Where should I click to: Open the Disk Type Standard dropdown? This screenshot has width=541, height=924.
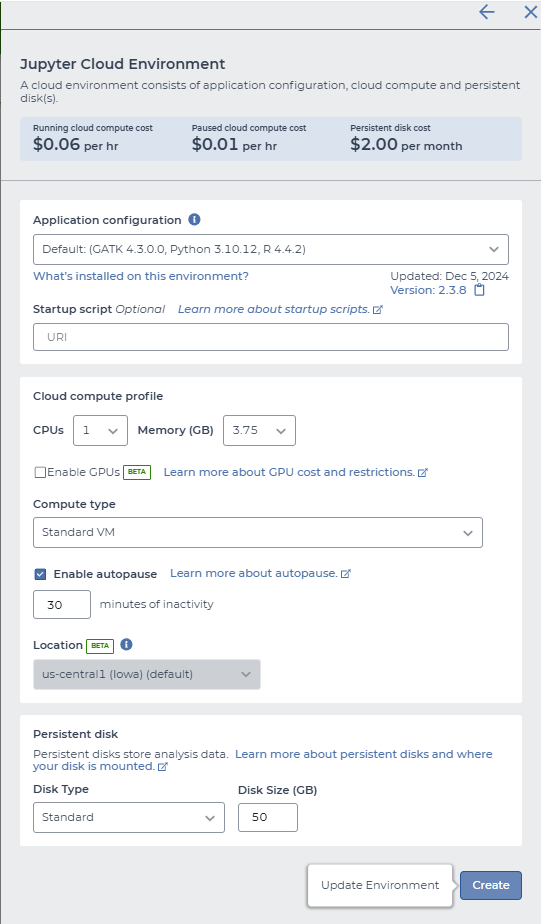click(128, 817)
